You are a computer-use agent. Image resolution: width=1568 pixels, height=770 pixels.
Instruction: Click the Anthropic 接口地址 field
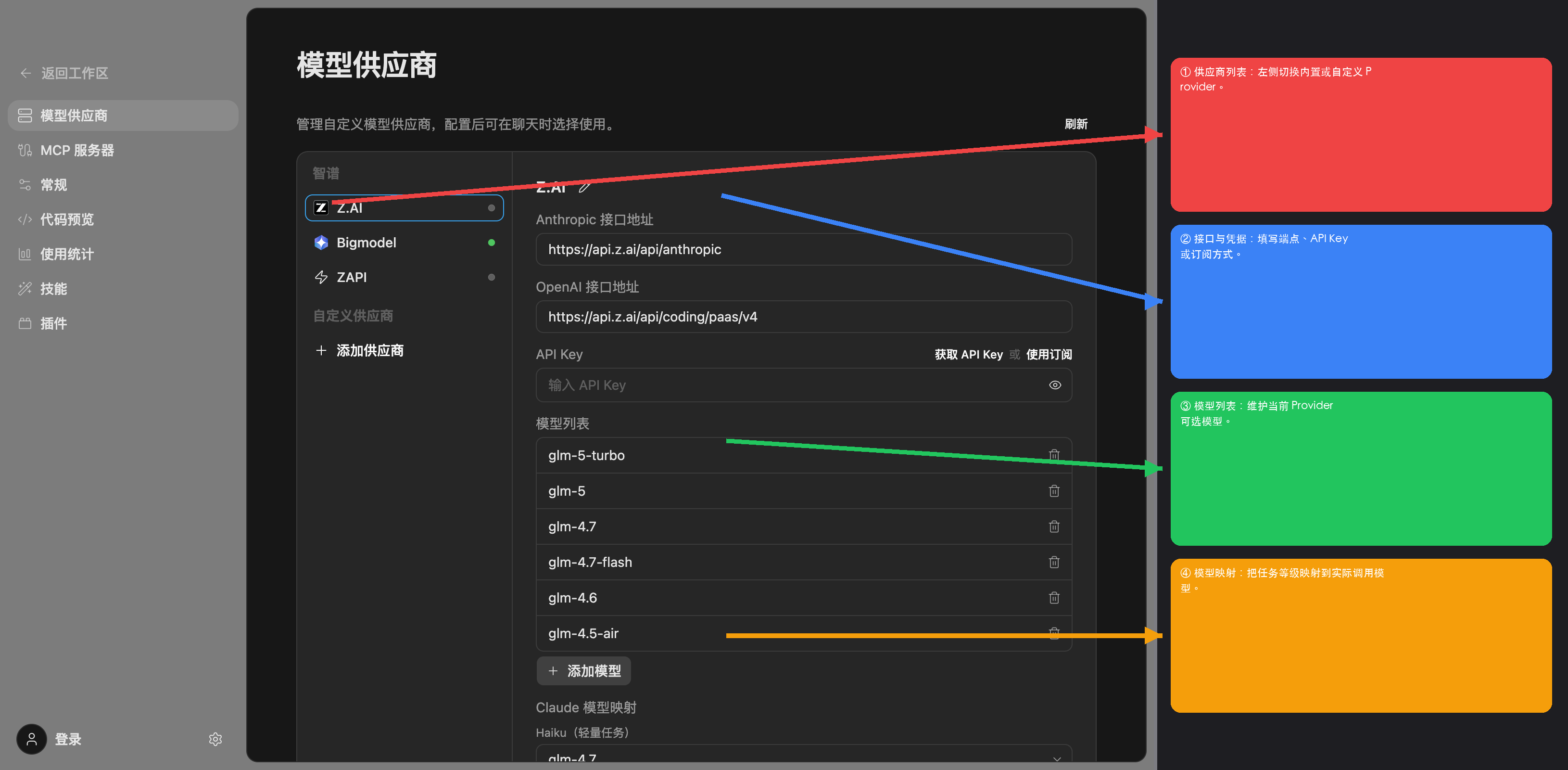pos(803,249)
